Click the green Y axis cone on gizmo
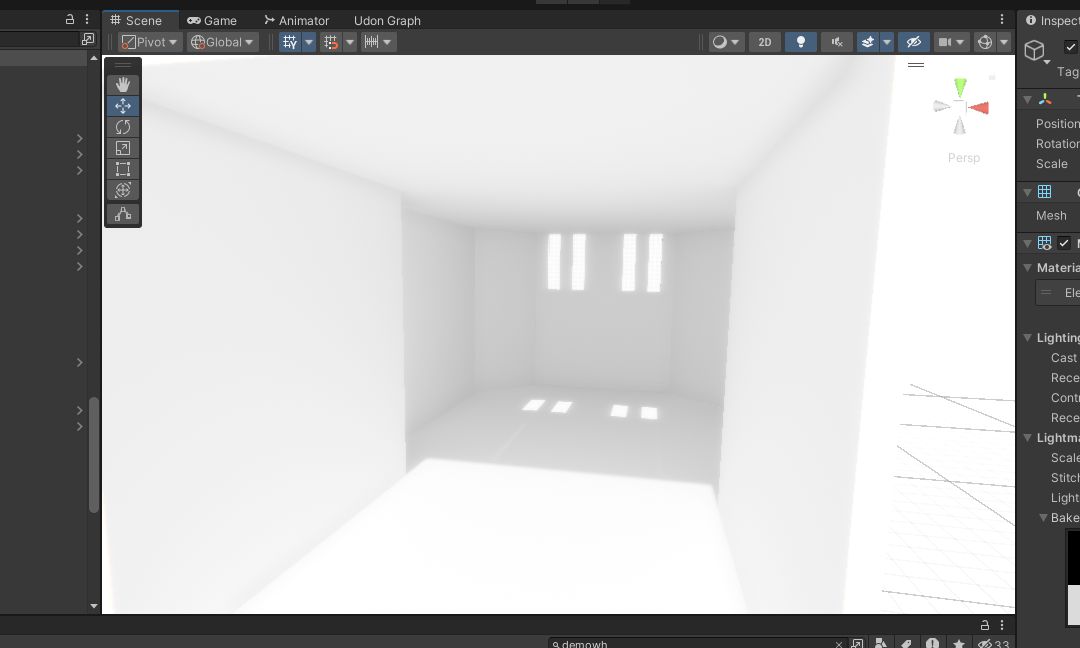1080x648 pixels. [x=960, y=87]
